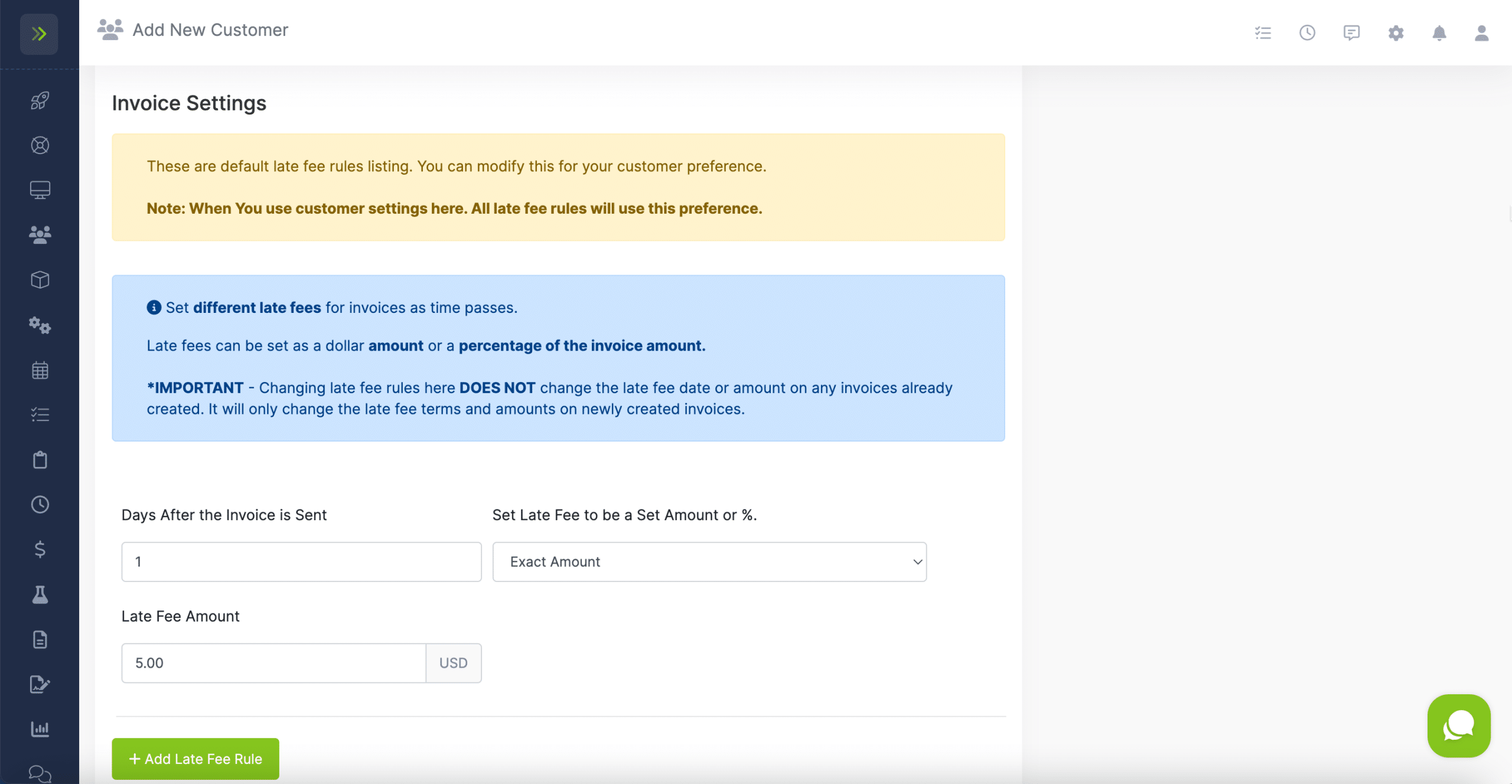This screenshot has width=1512, height=784.
Task: Open the clipboard icon in sidebar
Action: point(40,460)
